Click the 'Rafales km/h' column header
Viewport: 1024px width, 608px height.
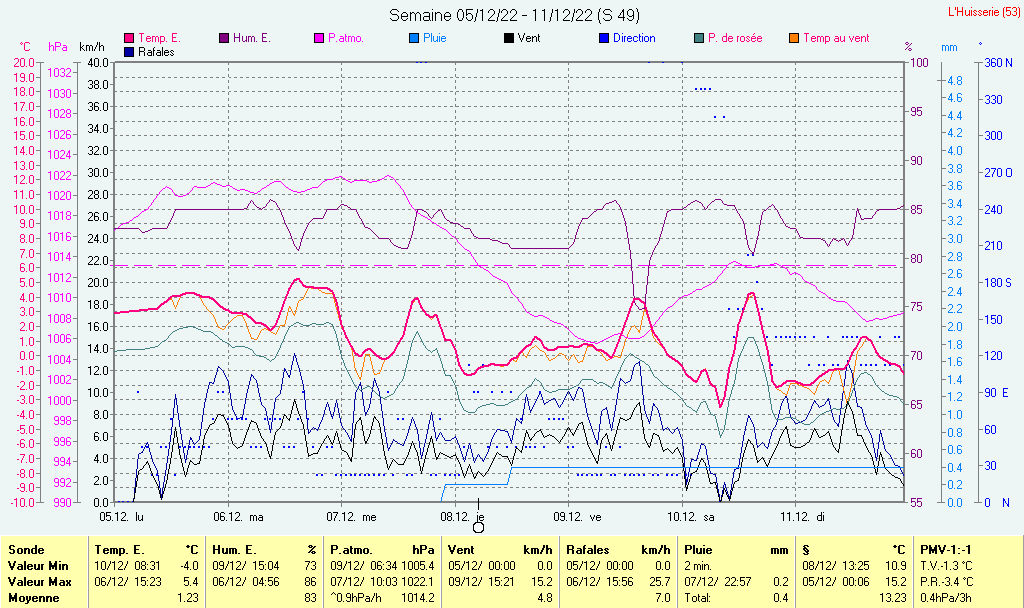618,550
